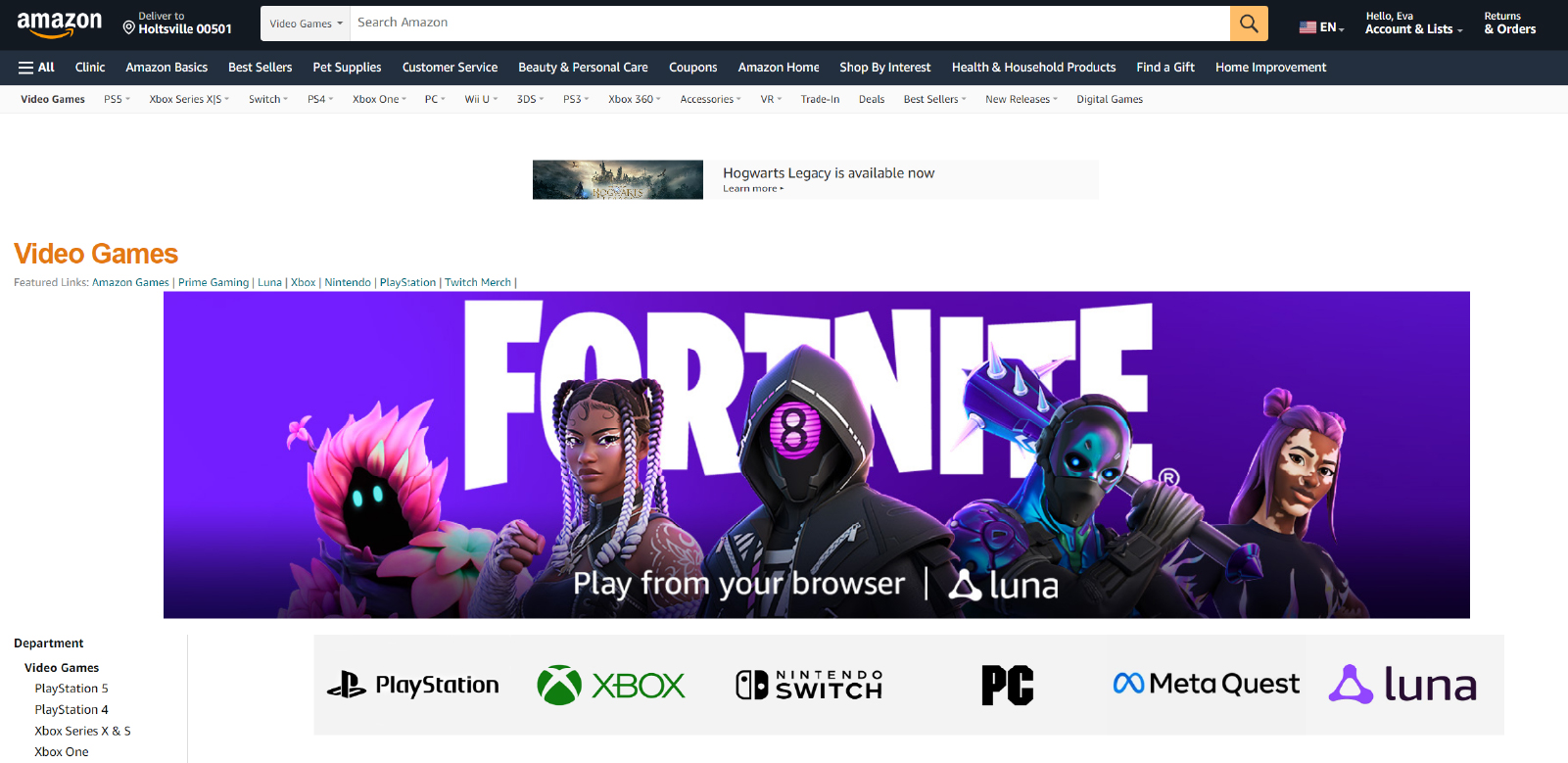The height and width of the screenshot is (763, 1568).
Task: Click the Meta Quest logo tile
Action: (1206, 684)
